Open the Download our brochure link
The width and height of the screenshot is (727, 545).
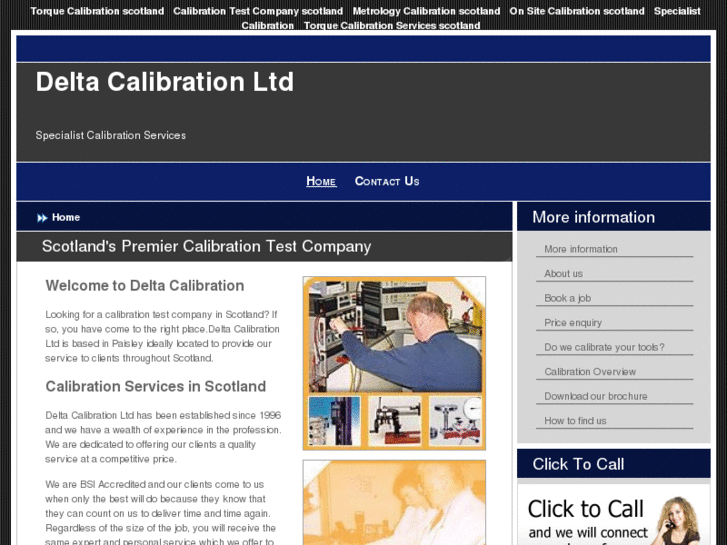(x=596, y=397)
